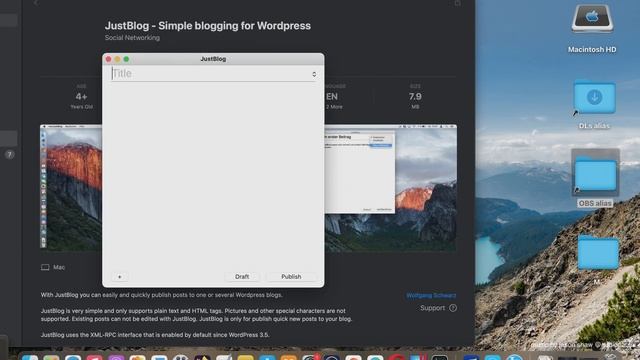
Task: Click the Title field in JustBlog
Action: tap(210, 74)
